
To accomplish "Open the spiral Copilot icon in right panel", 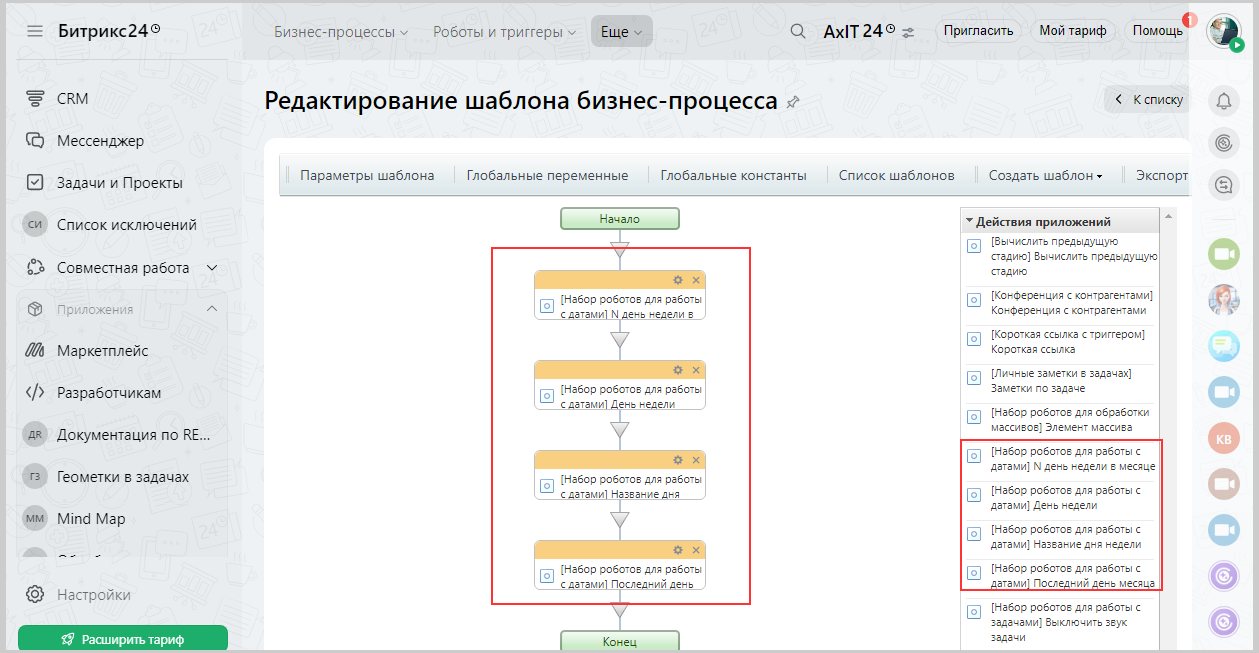I will point(1223,142).
